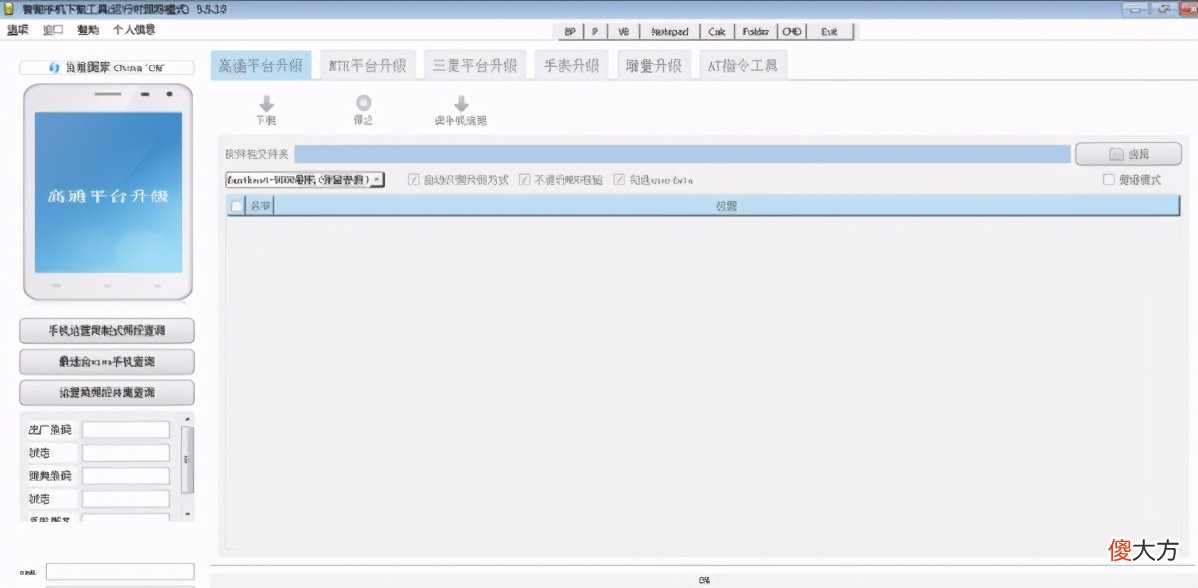1198x588 pixels.
Task: Click the info panel scrollbar down arrow
Action: tap(187, 515)
